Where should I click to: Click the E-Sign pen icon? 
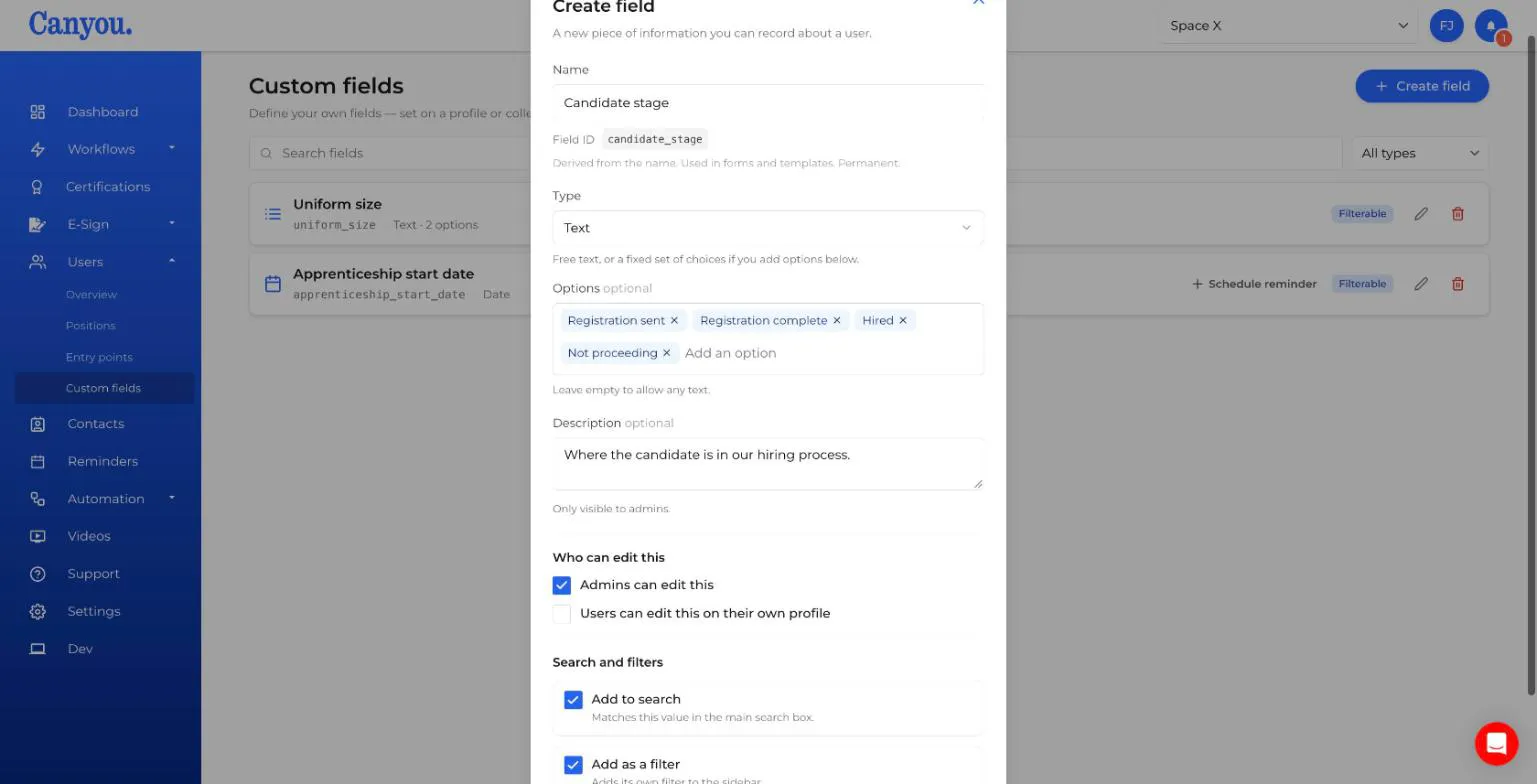click(38, 224)
